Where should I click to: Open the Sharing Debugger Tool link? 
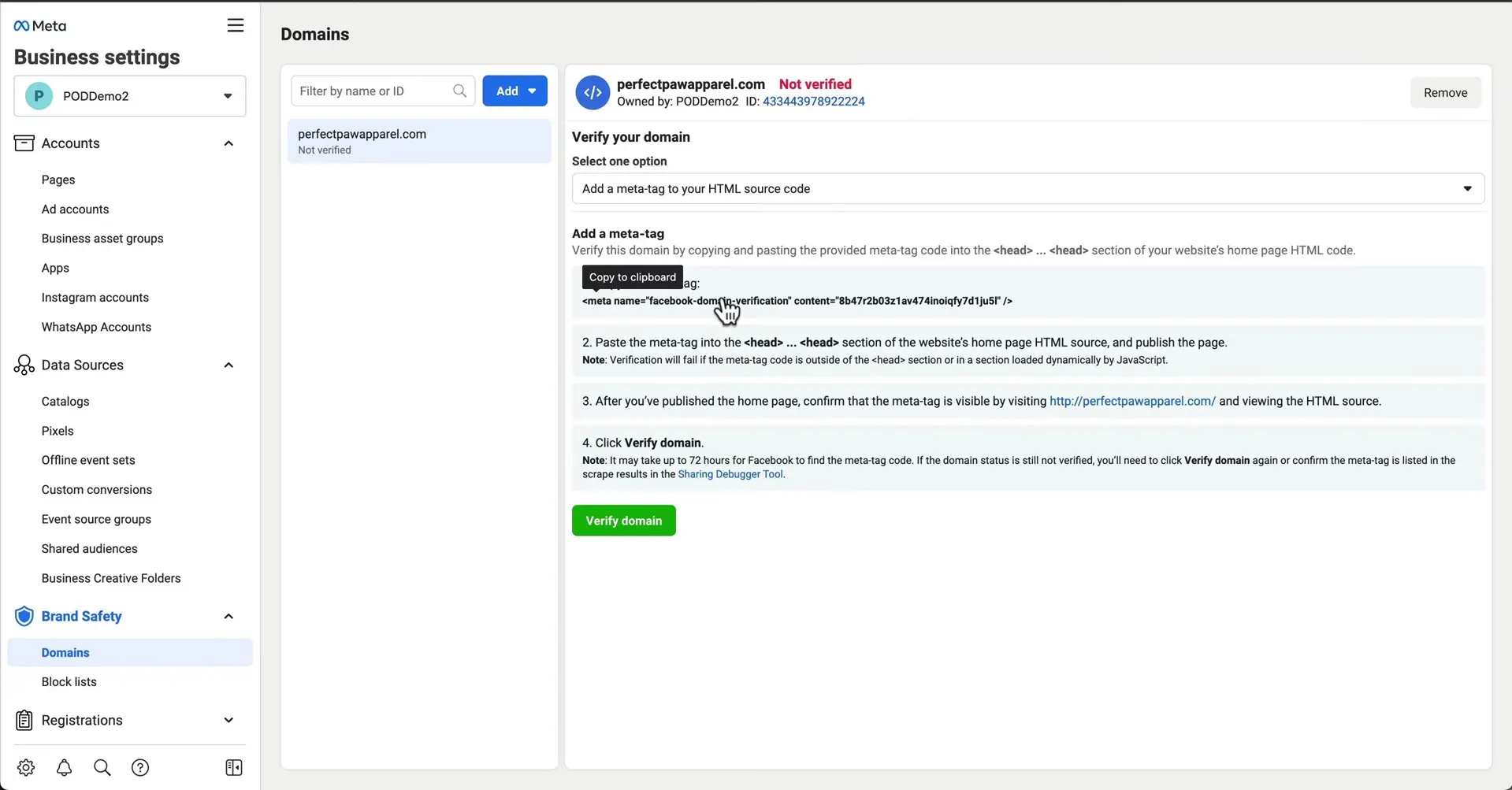(x=730, y=474)
